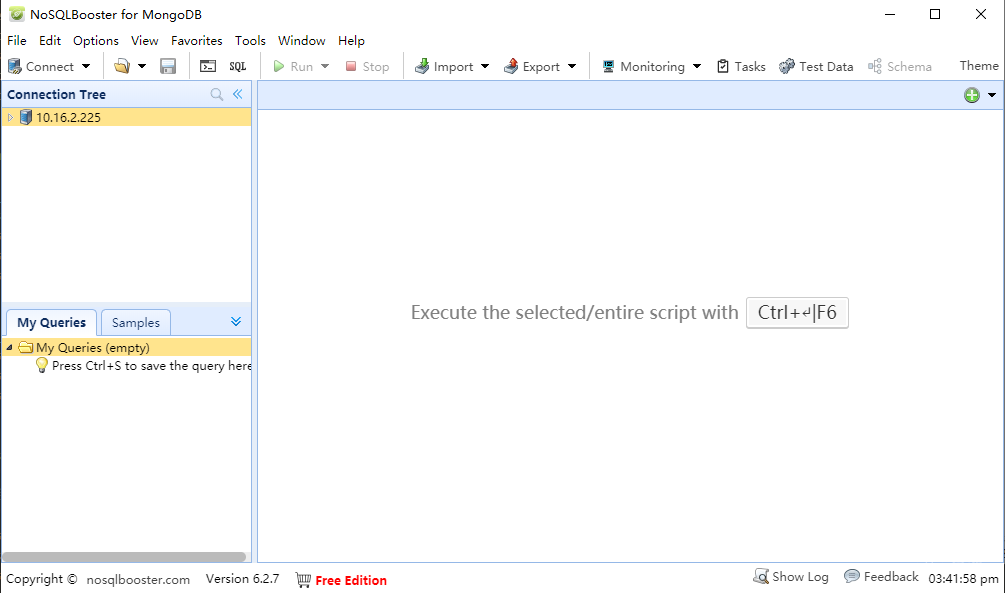The image size is (1005, 593).
Task: Expand the 10.16.2.225 connection node
Action: coord(10,117)
